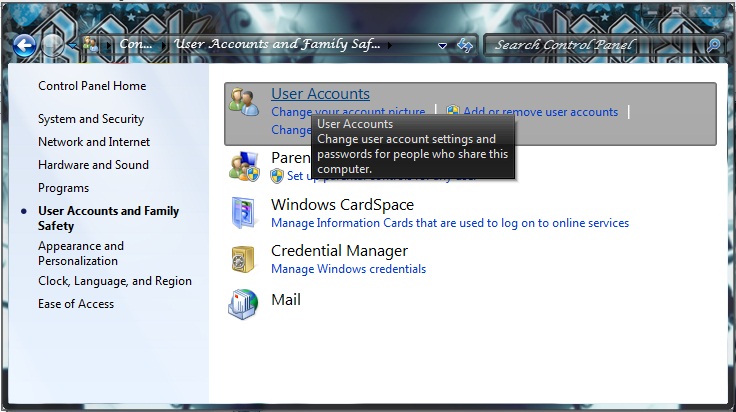
Task: Open the User Accounts heading link
Action: 321,94
